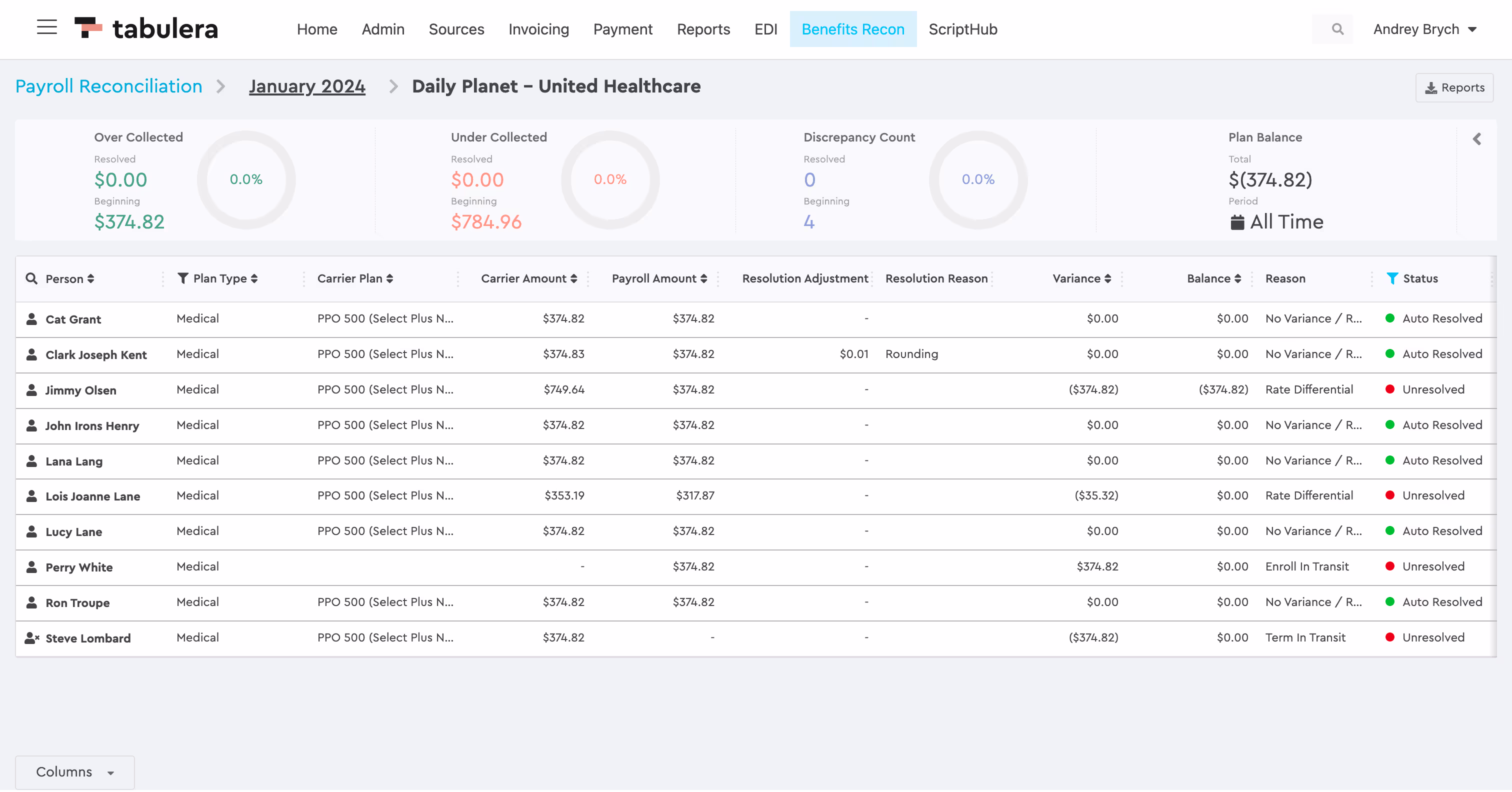Screen dimensions: 1512x792
Task: Click the Person column search icon
Action: [x=31, y=278]
